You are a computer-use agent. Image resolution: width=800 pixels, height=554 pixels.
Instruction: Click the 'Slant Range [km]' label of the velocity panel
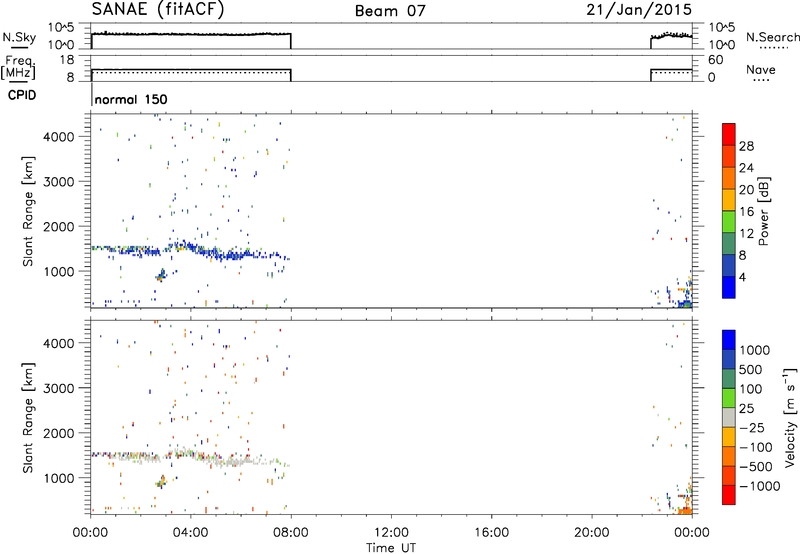pos(28,417)
